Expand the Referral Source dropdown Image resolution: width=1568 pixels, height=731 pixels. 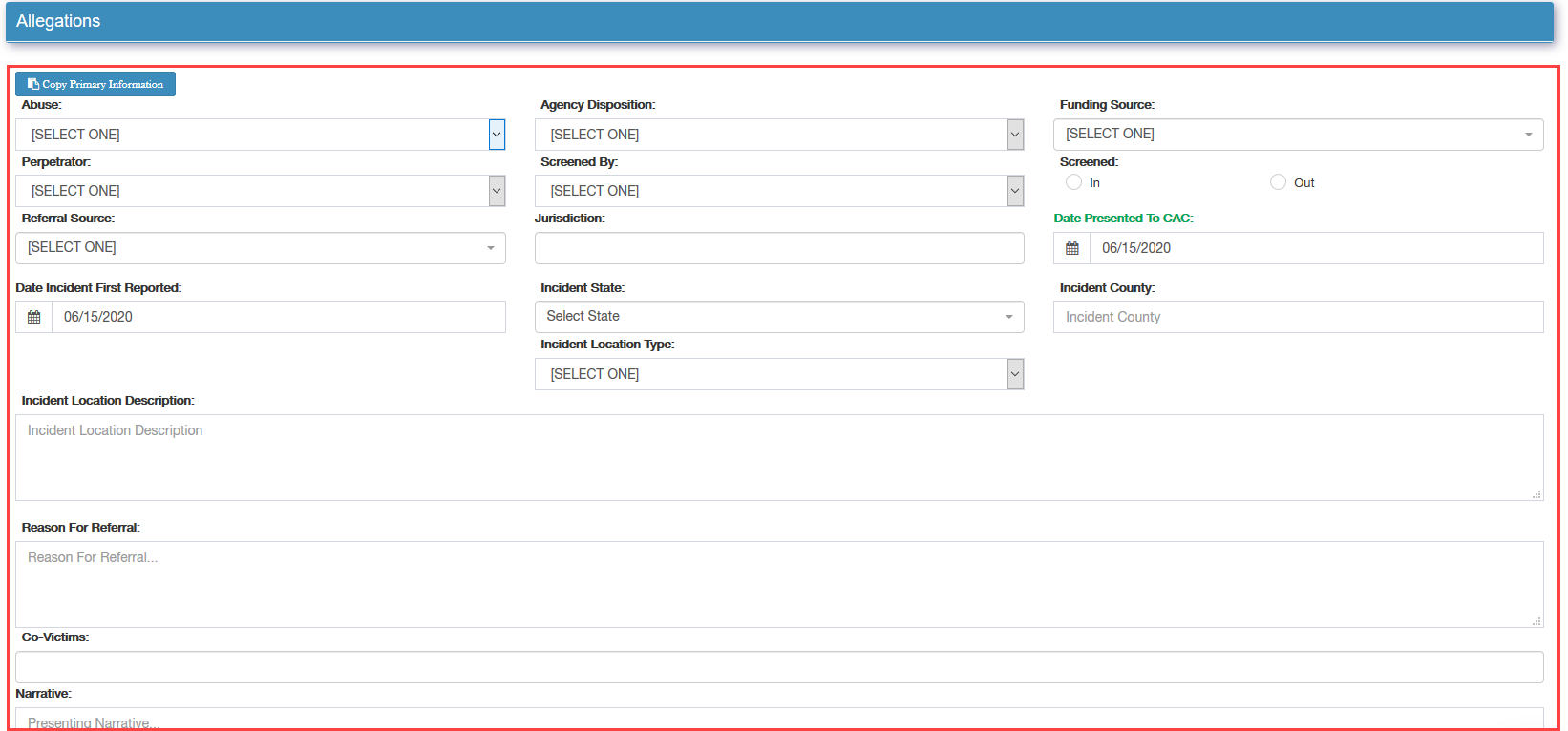260,248
